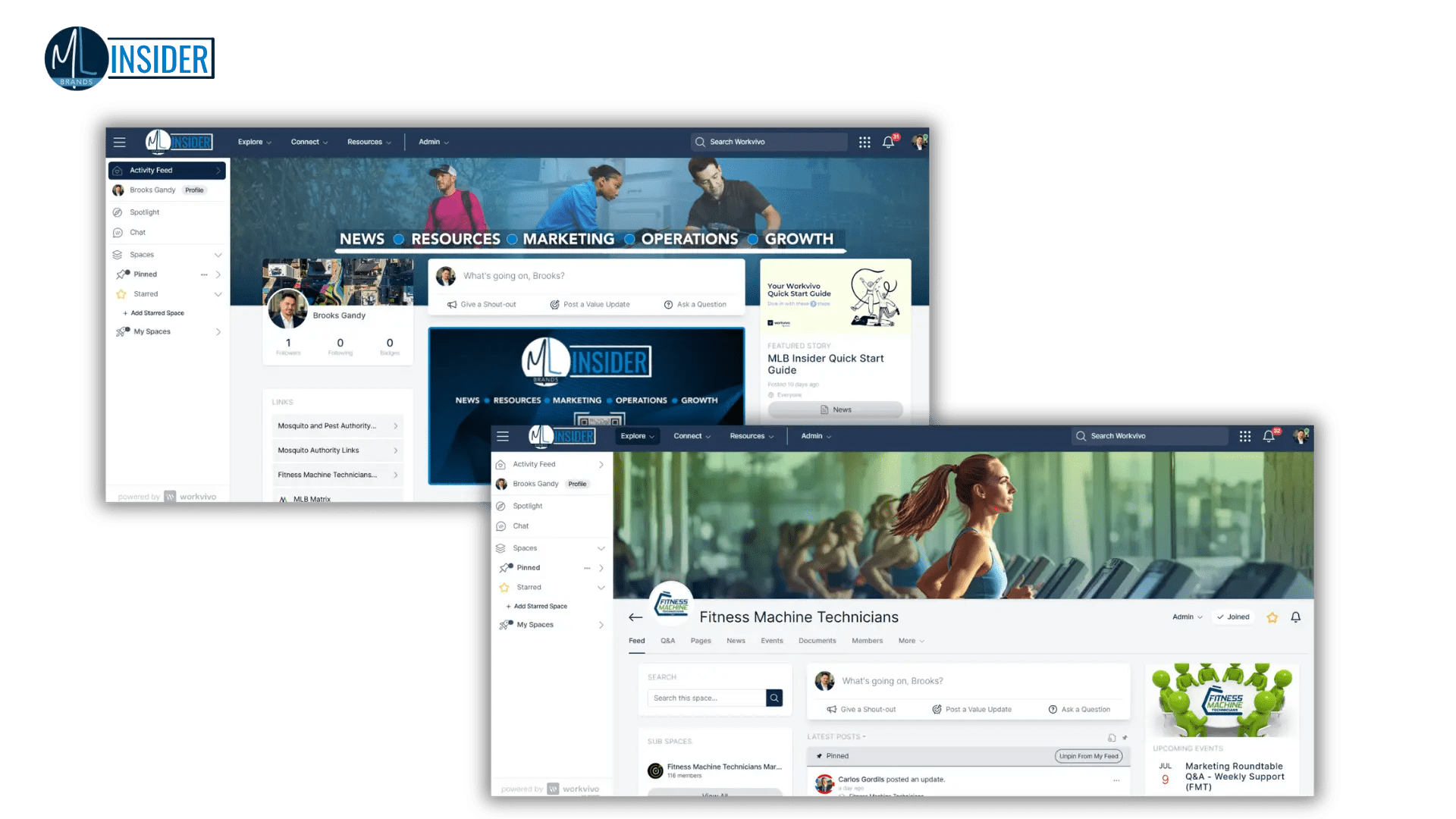Open Workvivo Quick Start Guide thumbnail
This screenshot has width=1456, height=819.
pyautogui.click(x=836, y=297)
